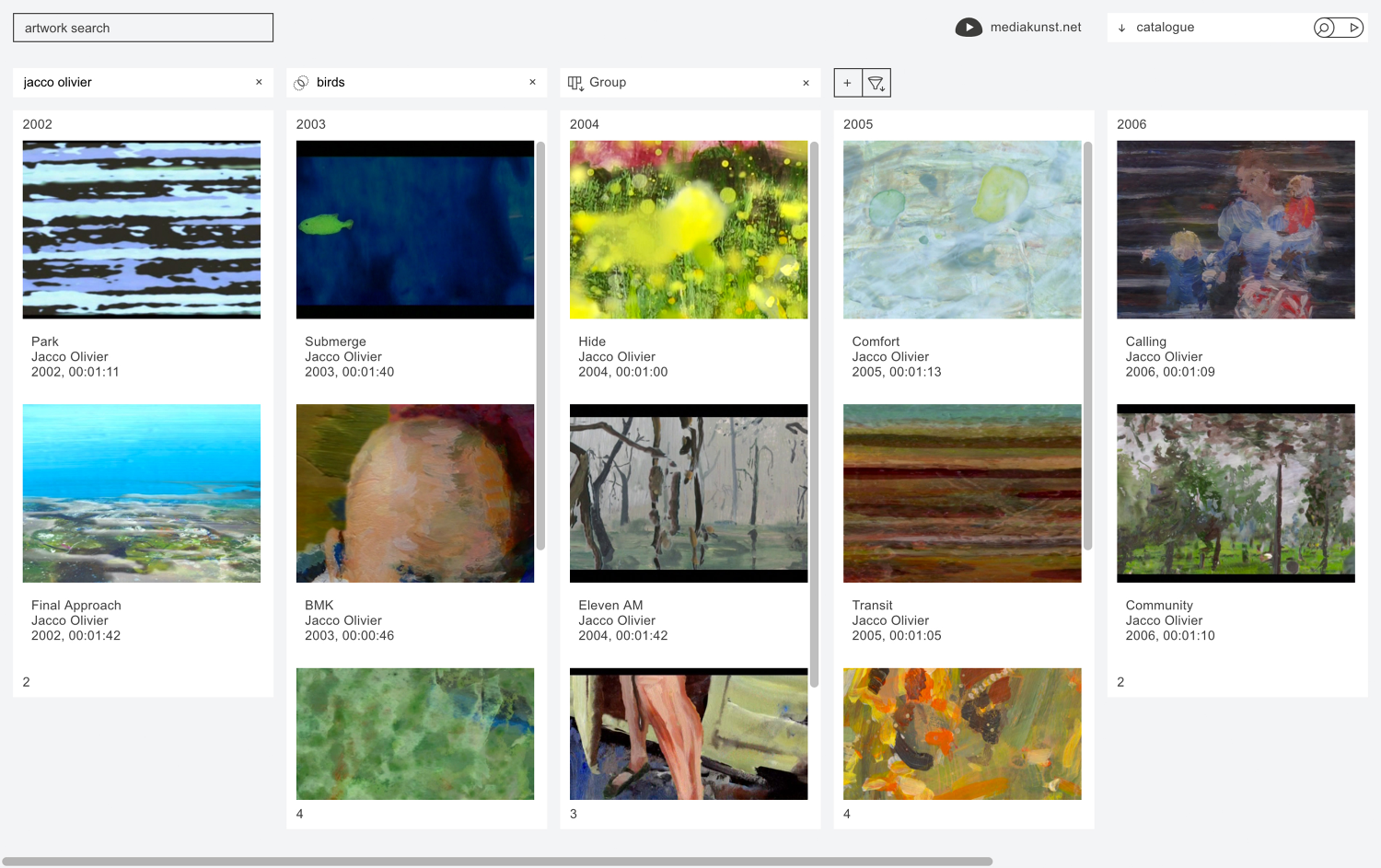Screen dimensions: 1381x868
Task: Remove the Group filter
Action: [x=806, y=83]
